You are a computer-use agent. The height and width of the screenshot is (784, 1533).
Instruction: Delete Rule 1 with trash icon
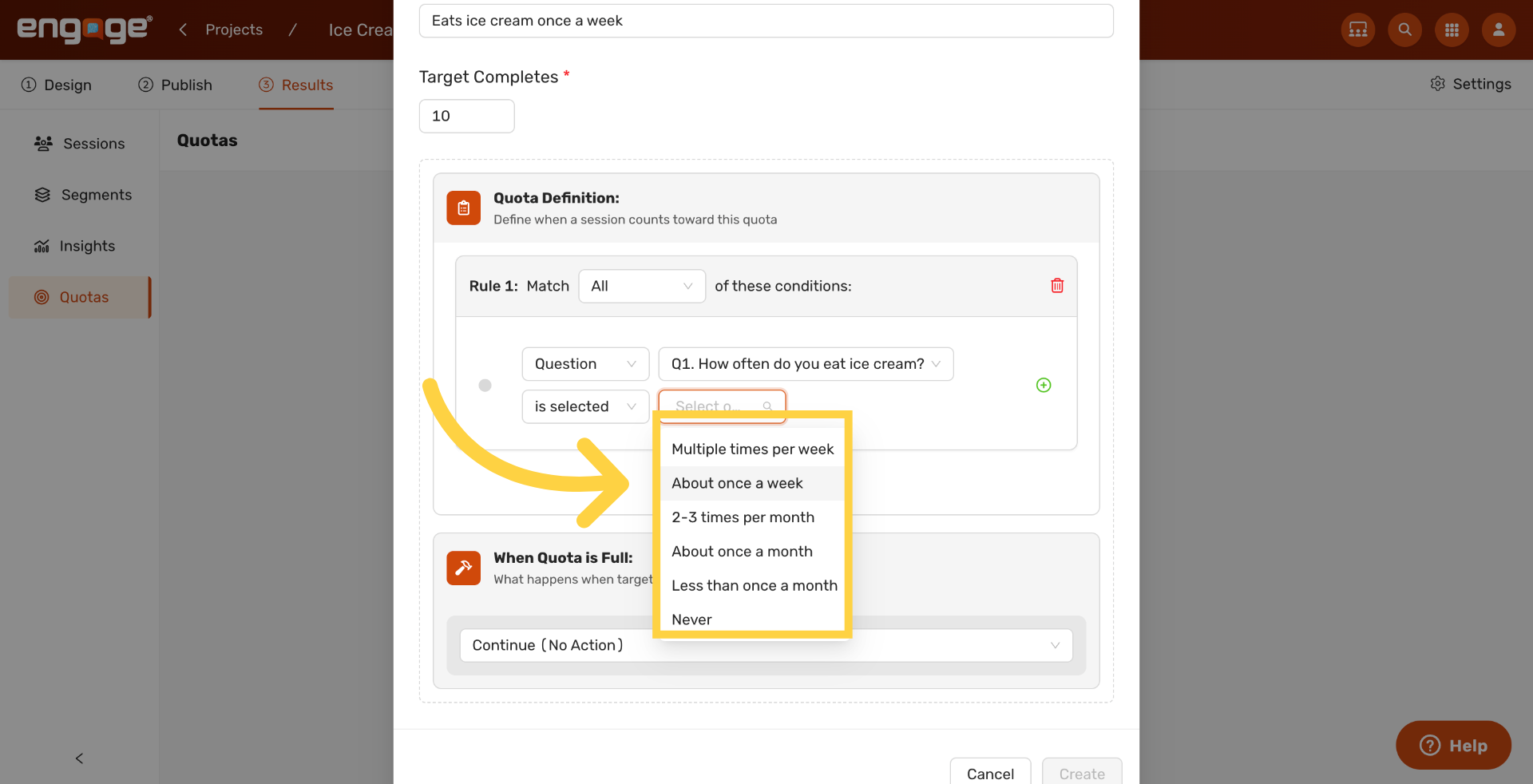[1057, 286]
